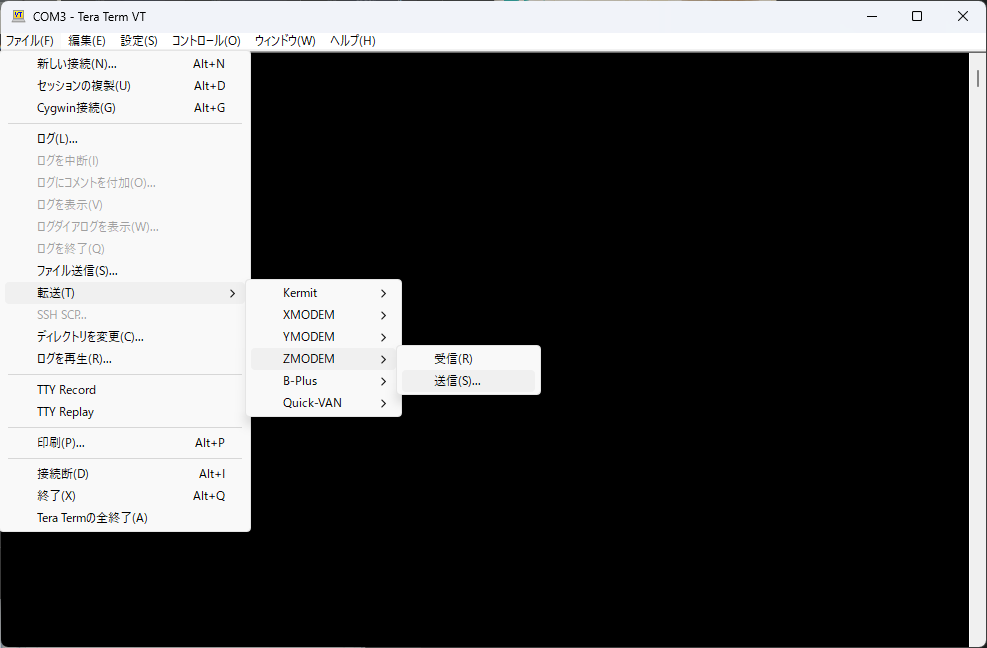This screenshot has height=648, width=987.
Task: Open the ファイル(F) menu
Action: 30,41
